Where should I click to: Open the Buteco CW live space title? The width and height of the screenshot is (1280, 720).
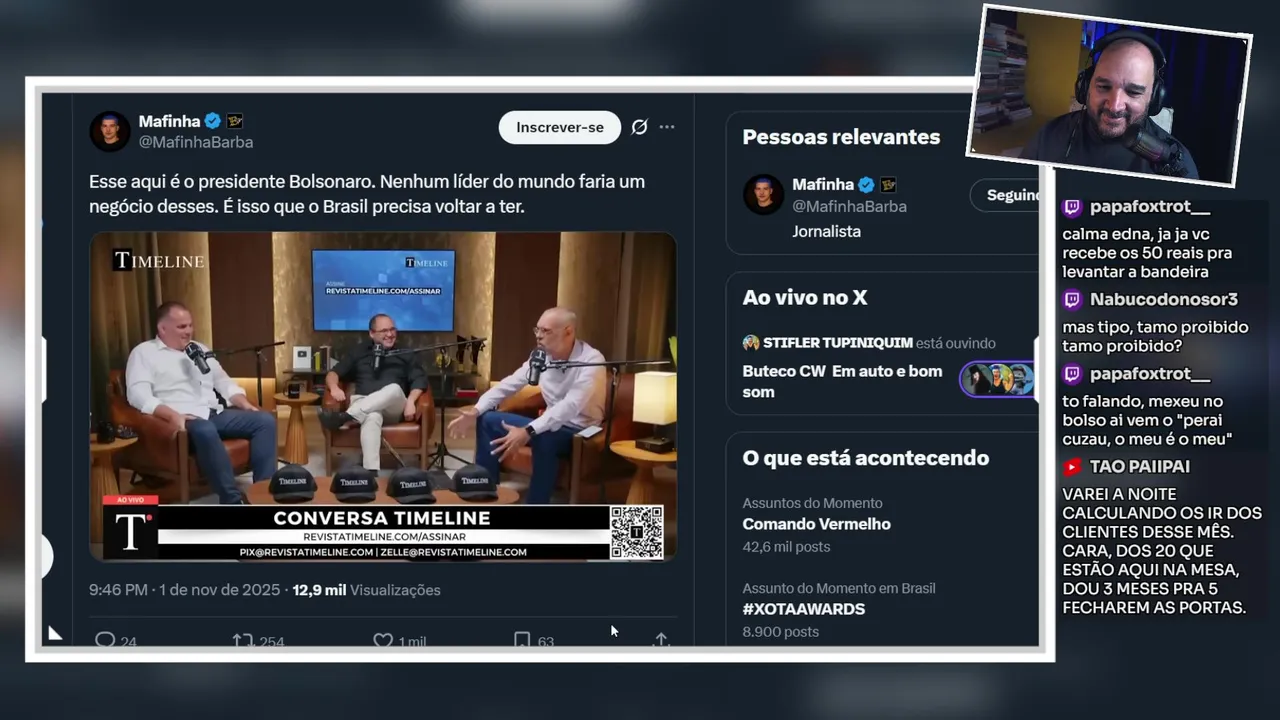point(842,381)
